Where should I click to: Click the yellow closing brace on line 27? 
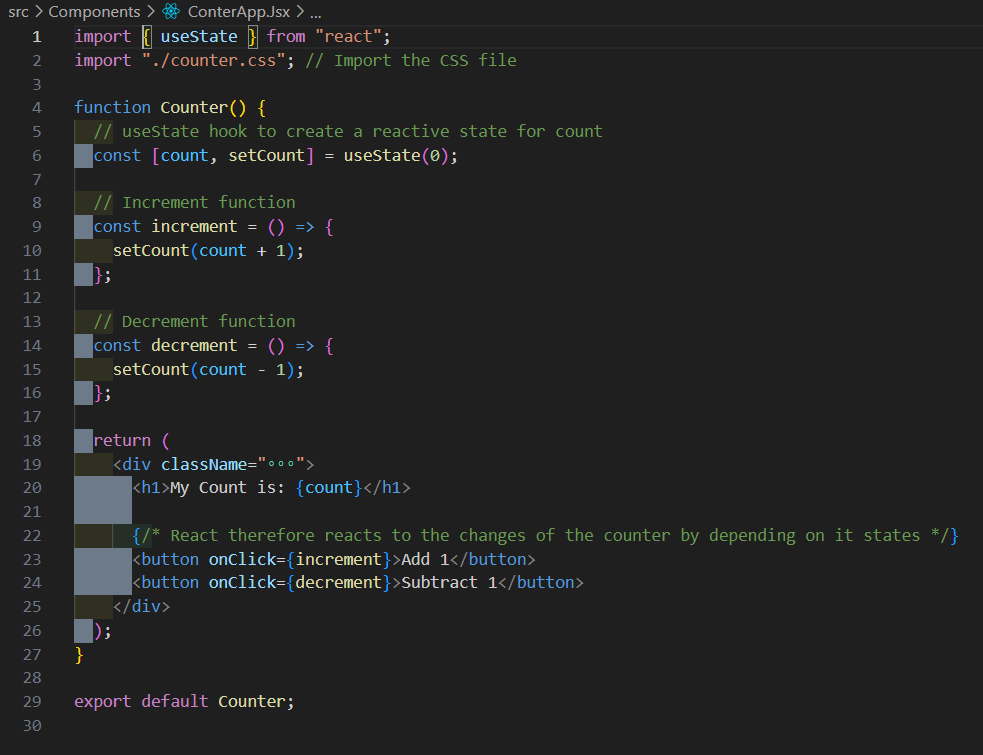coord(79,655)
